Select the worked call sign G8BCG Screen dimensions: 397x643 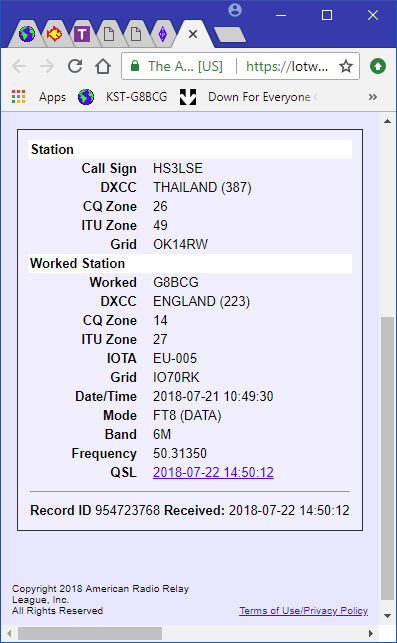coord(176,282)
